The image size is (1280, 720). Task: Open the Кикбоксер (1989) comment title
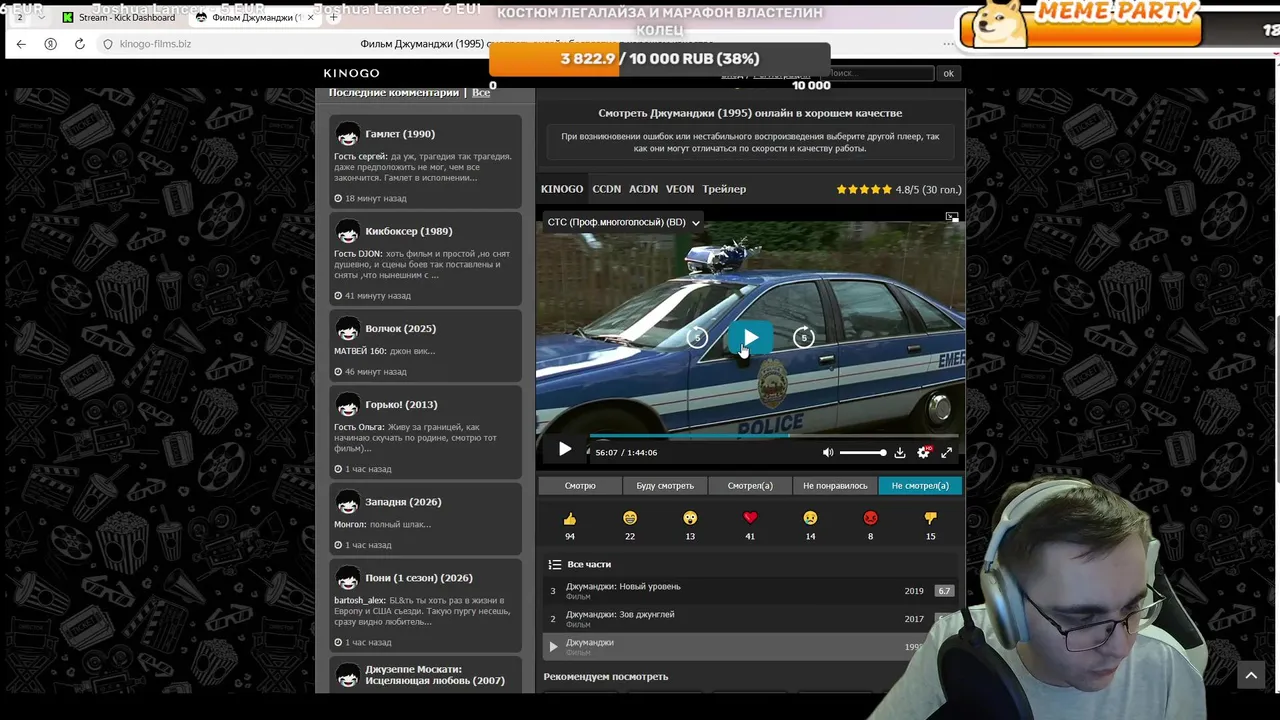(409, 231)
